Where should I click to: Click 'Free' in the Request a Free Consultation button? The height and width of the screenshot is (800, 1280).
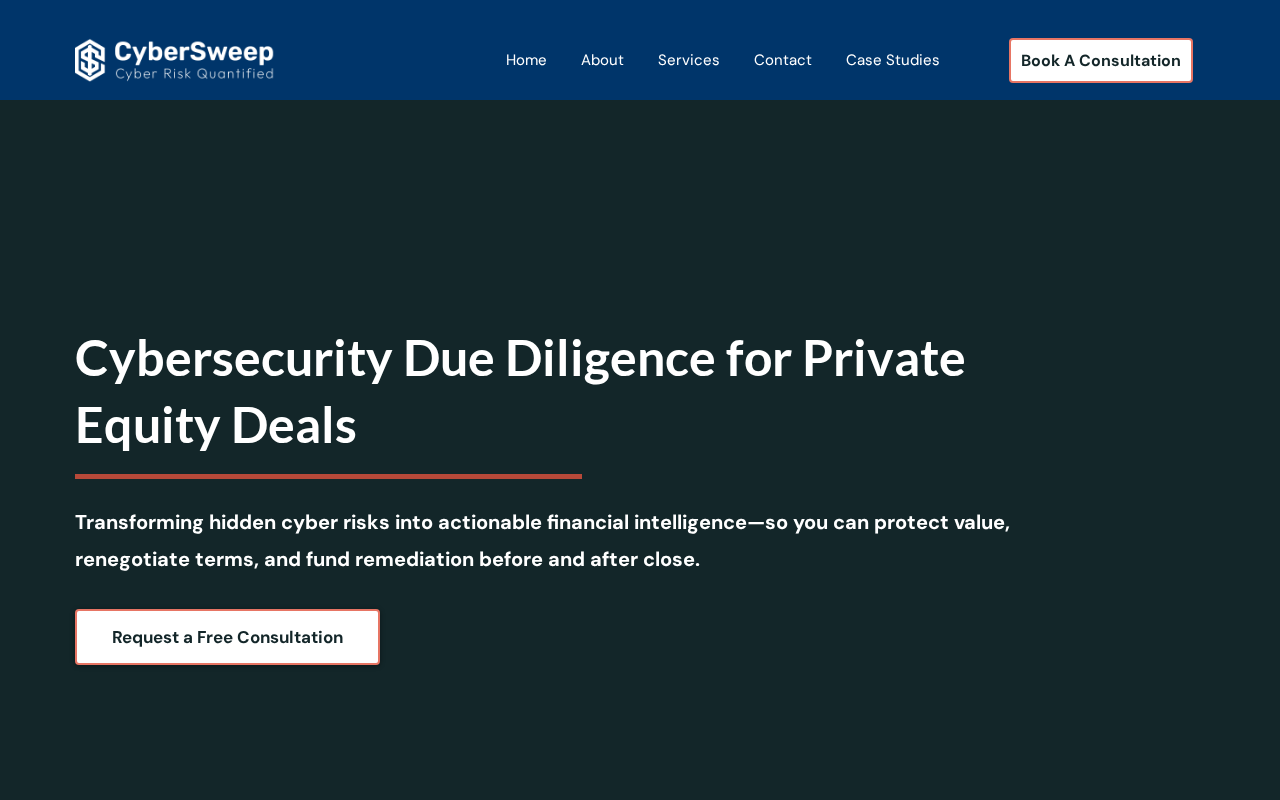pos(215,637)
